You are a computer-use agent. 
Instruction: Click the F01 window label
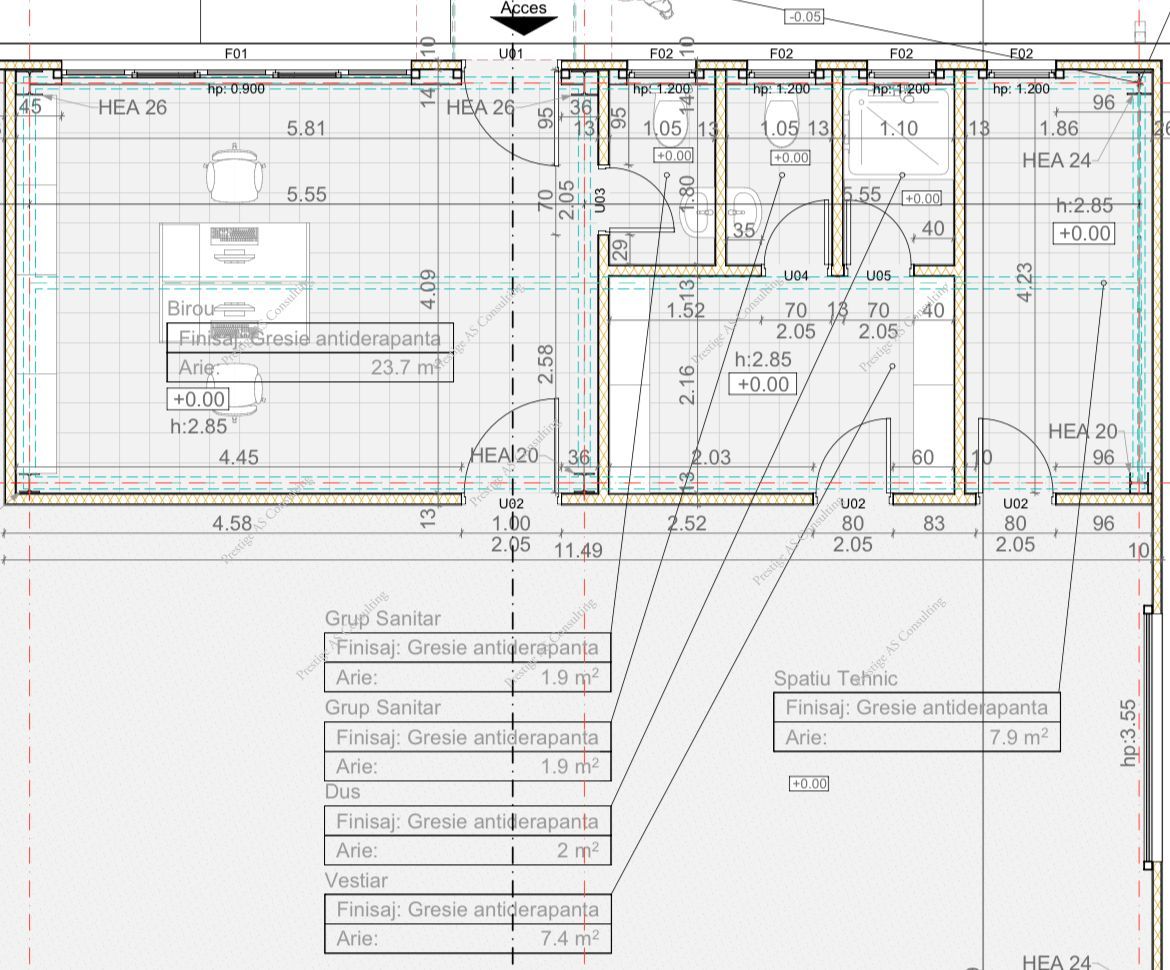(x=236, y=54)
